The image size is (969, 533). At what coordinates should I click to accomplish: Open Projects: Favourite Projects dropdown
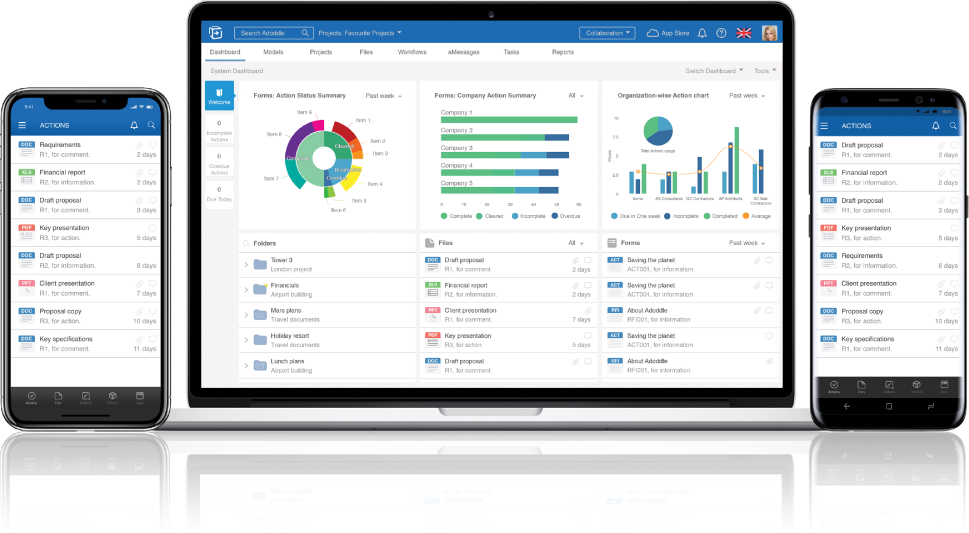pyautogui.click(x=360, y=33)
